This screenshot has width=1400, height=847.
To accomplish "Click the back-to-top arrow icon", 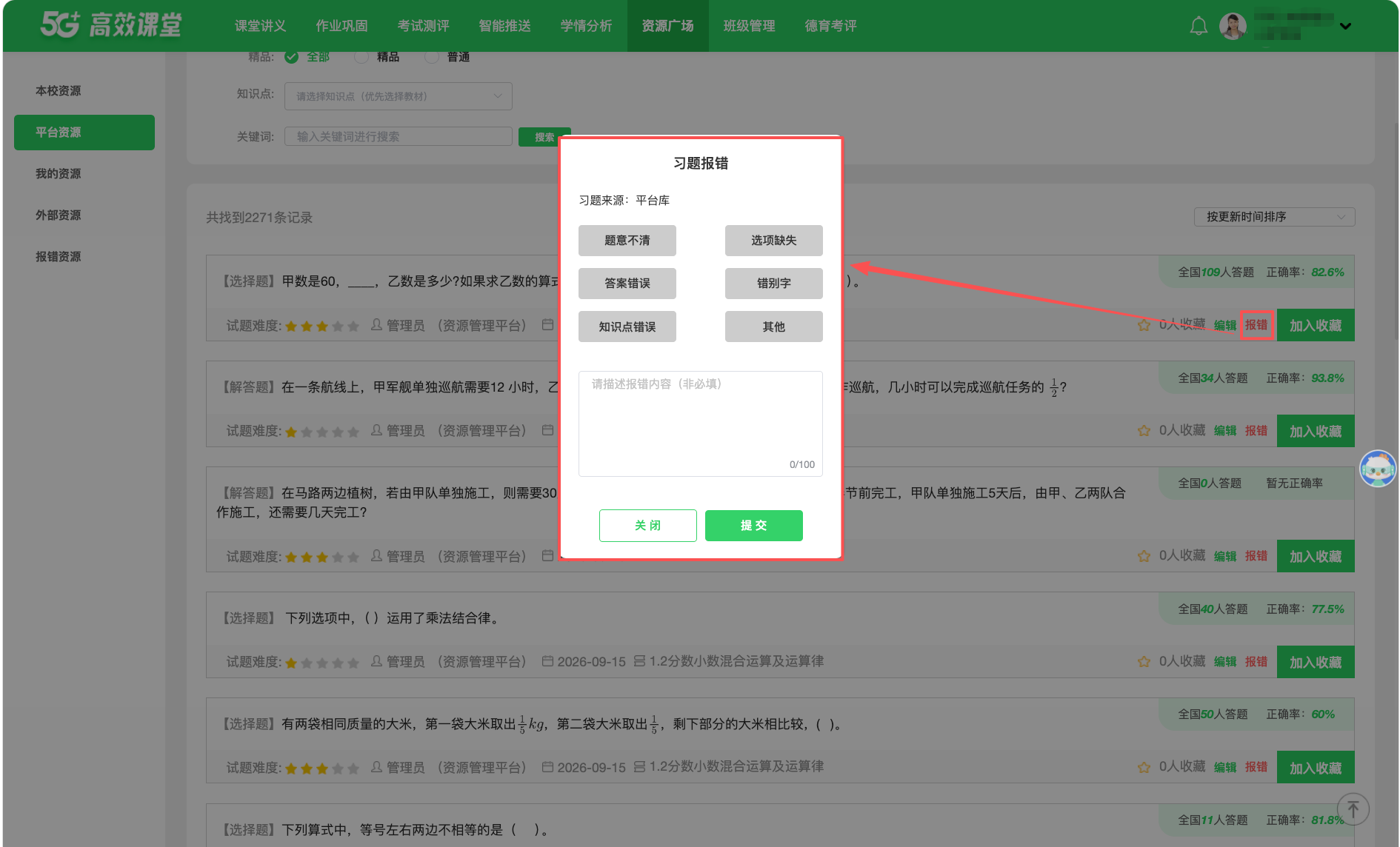I will pos(1353,808).
